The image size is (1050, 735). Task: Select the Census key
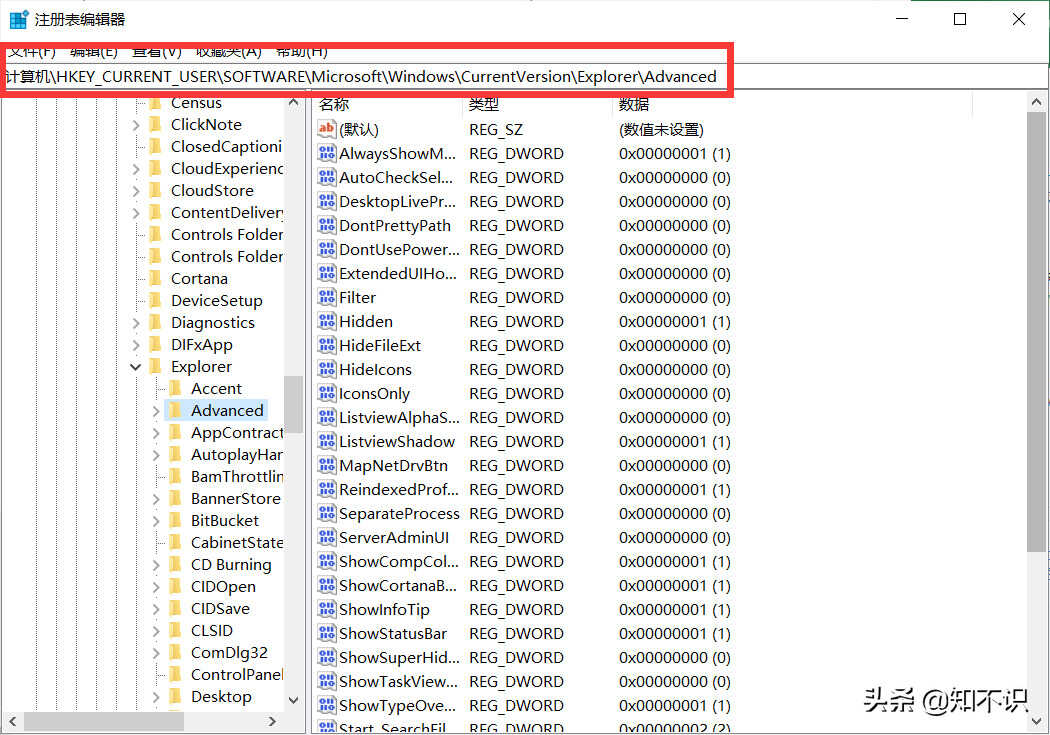(196, 102)
